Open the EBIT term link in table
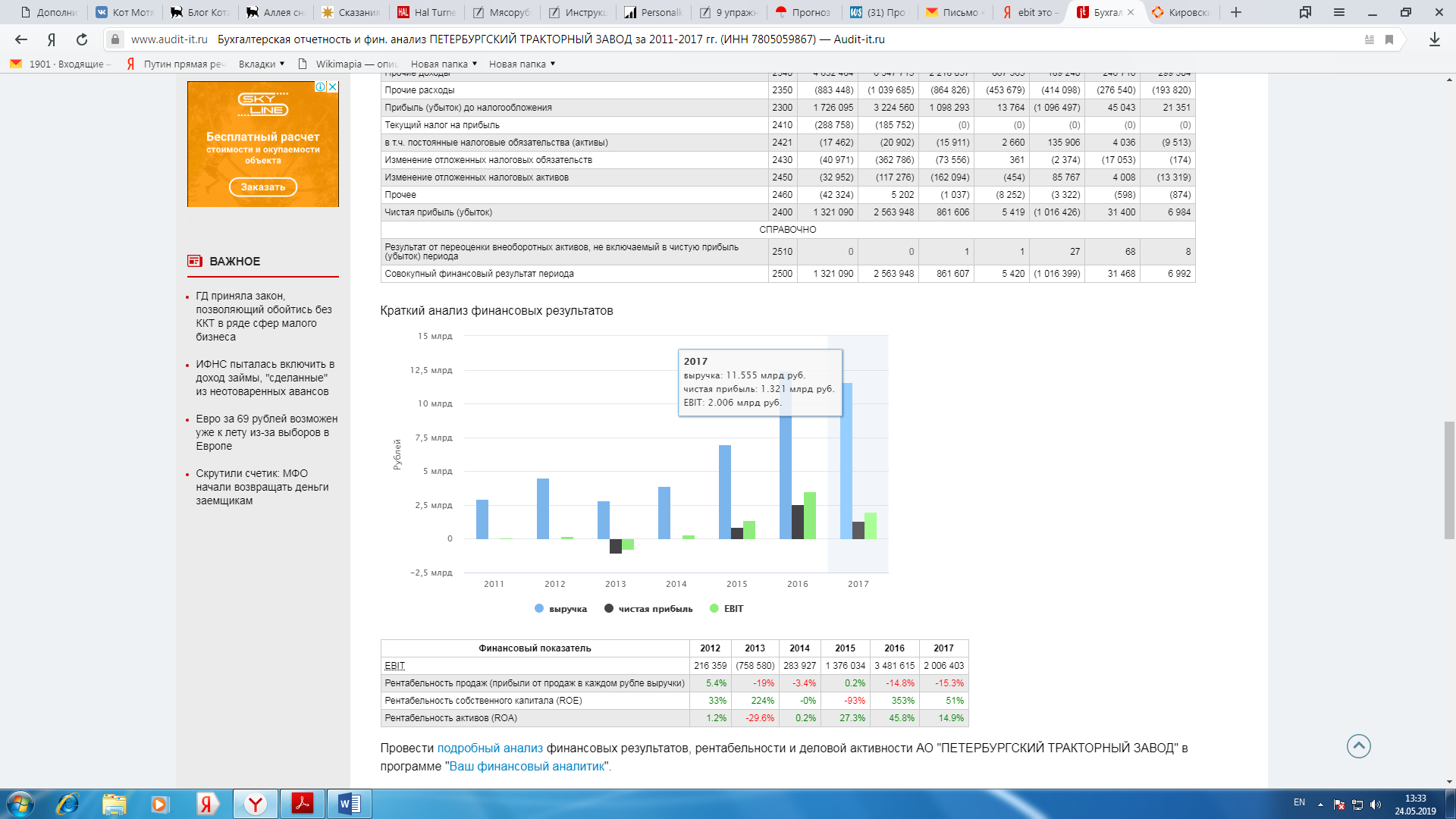The image size is (1456, 819). coord(394,666)
